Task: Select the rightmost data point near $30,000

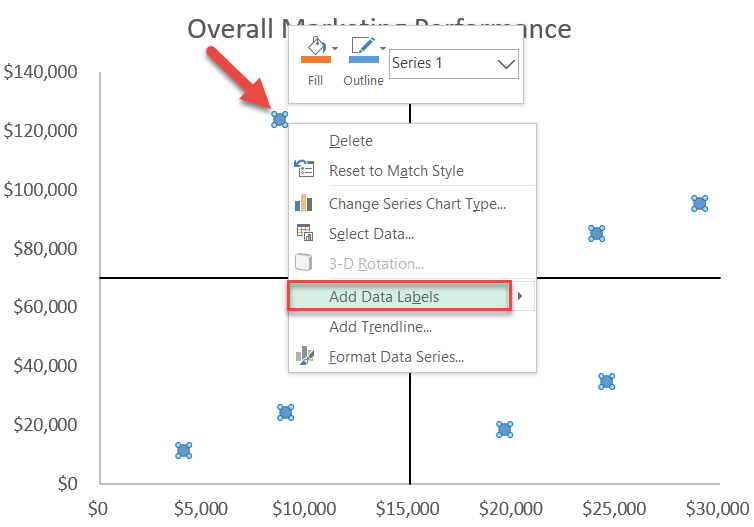Action: (x=700, y=203)
